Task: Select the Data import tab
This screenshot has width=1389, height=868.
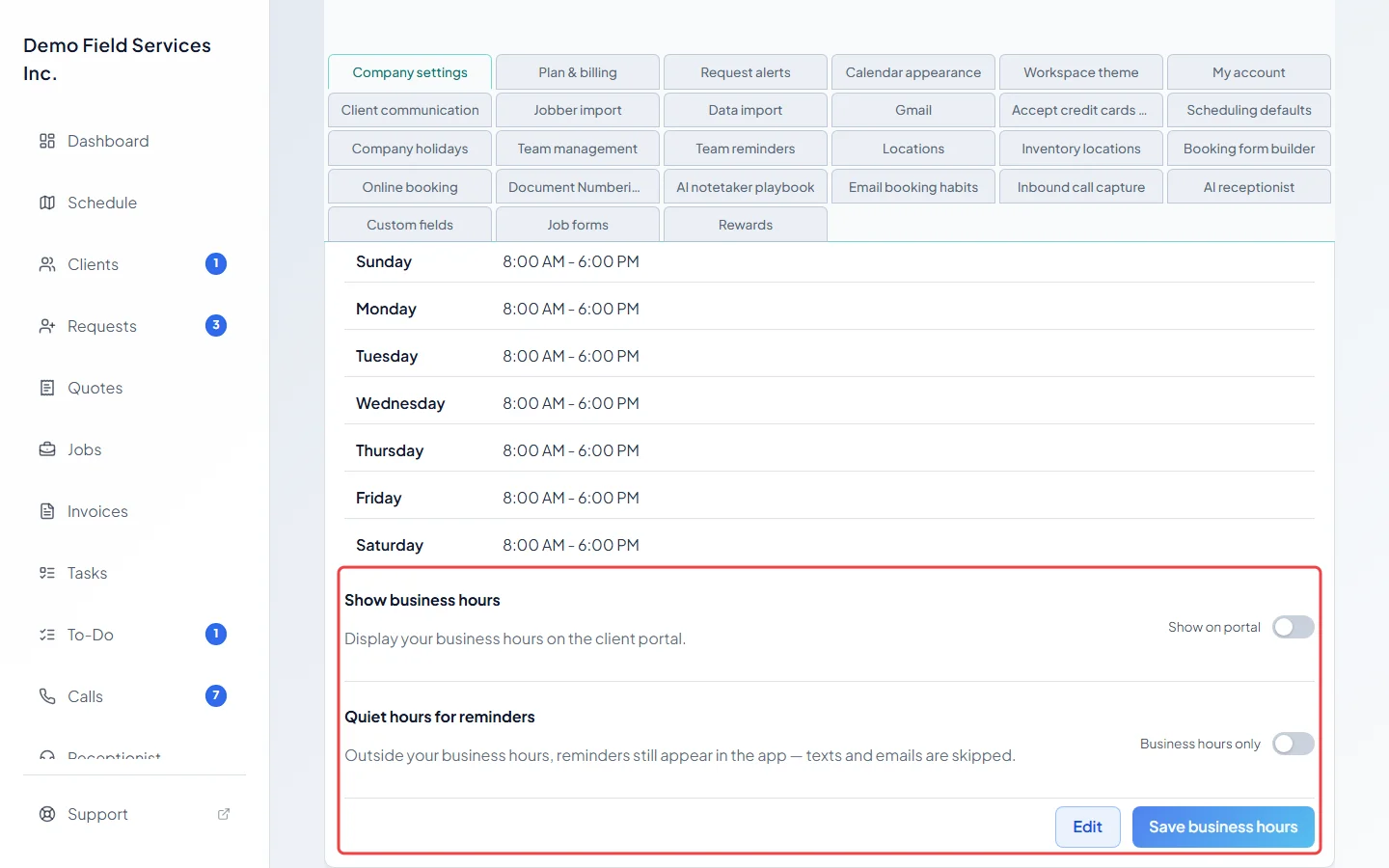Action: click(x=746, y=110)
